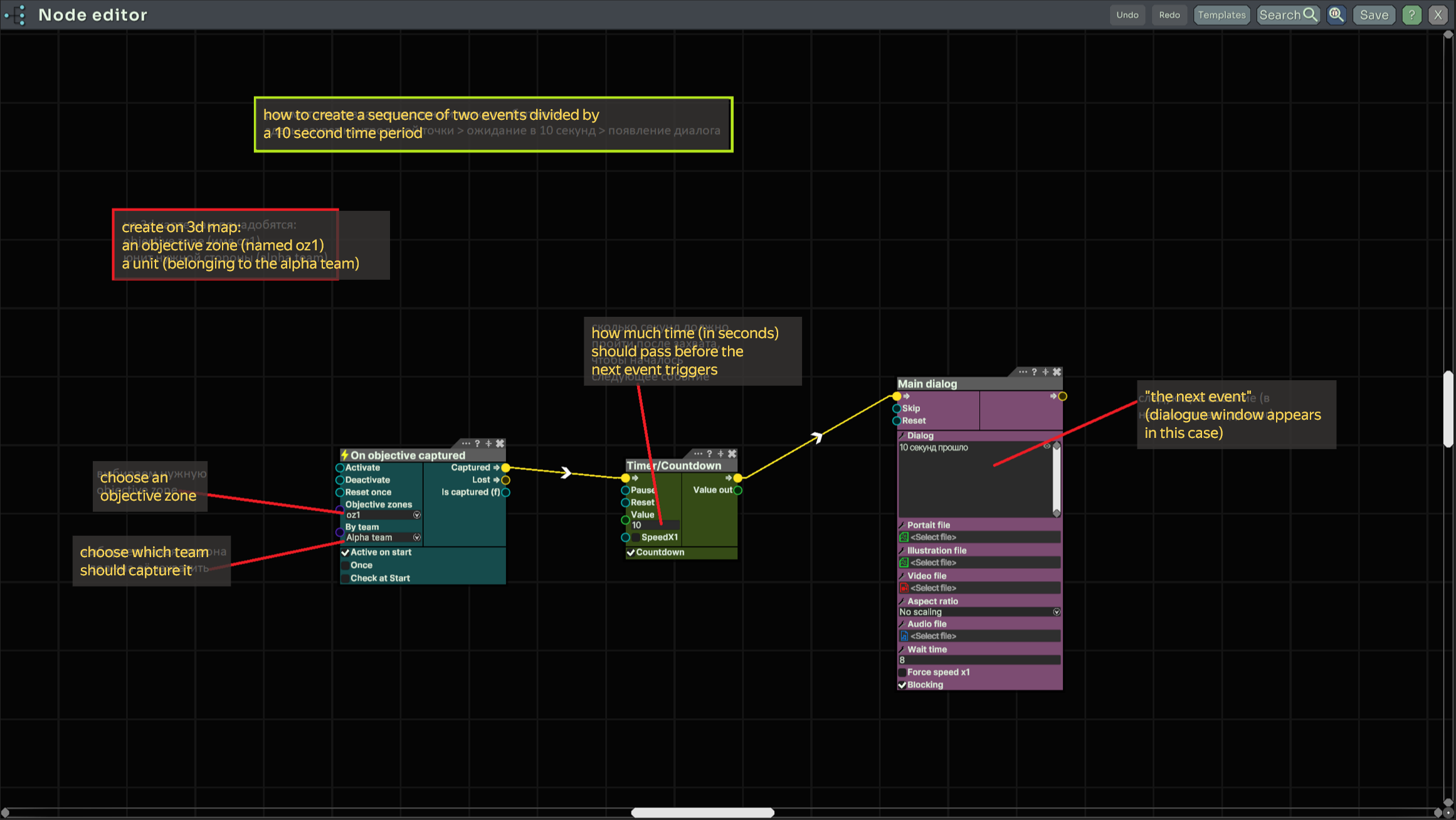Open the Templates menu

click(x=1221, y=14)
